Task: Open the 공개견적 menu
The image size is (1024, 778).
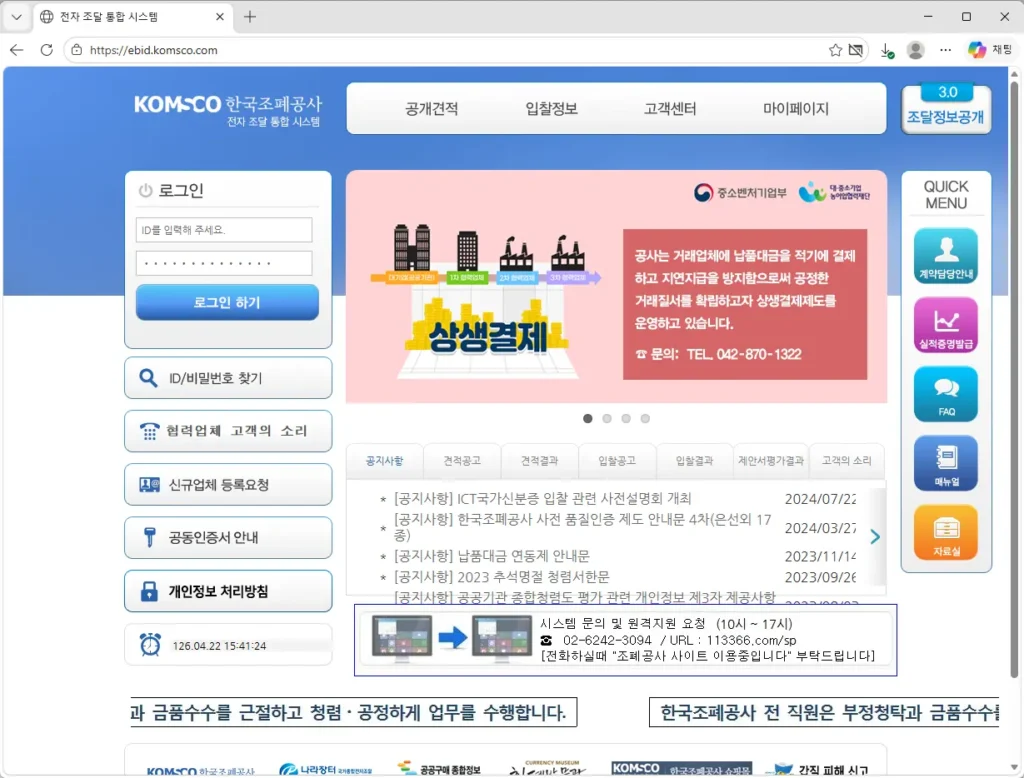Action: (431, 108)
